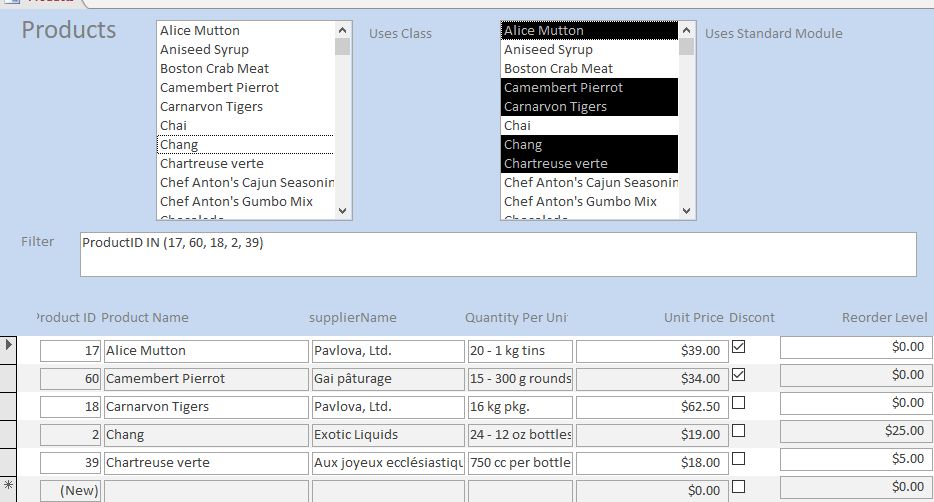Select Boston Crab Meat in Standard Module list
The height and width of the screenshot is (502, 934).
pyautogui.click(x=588, y=69)
